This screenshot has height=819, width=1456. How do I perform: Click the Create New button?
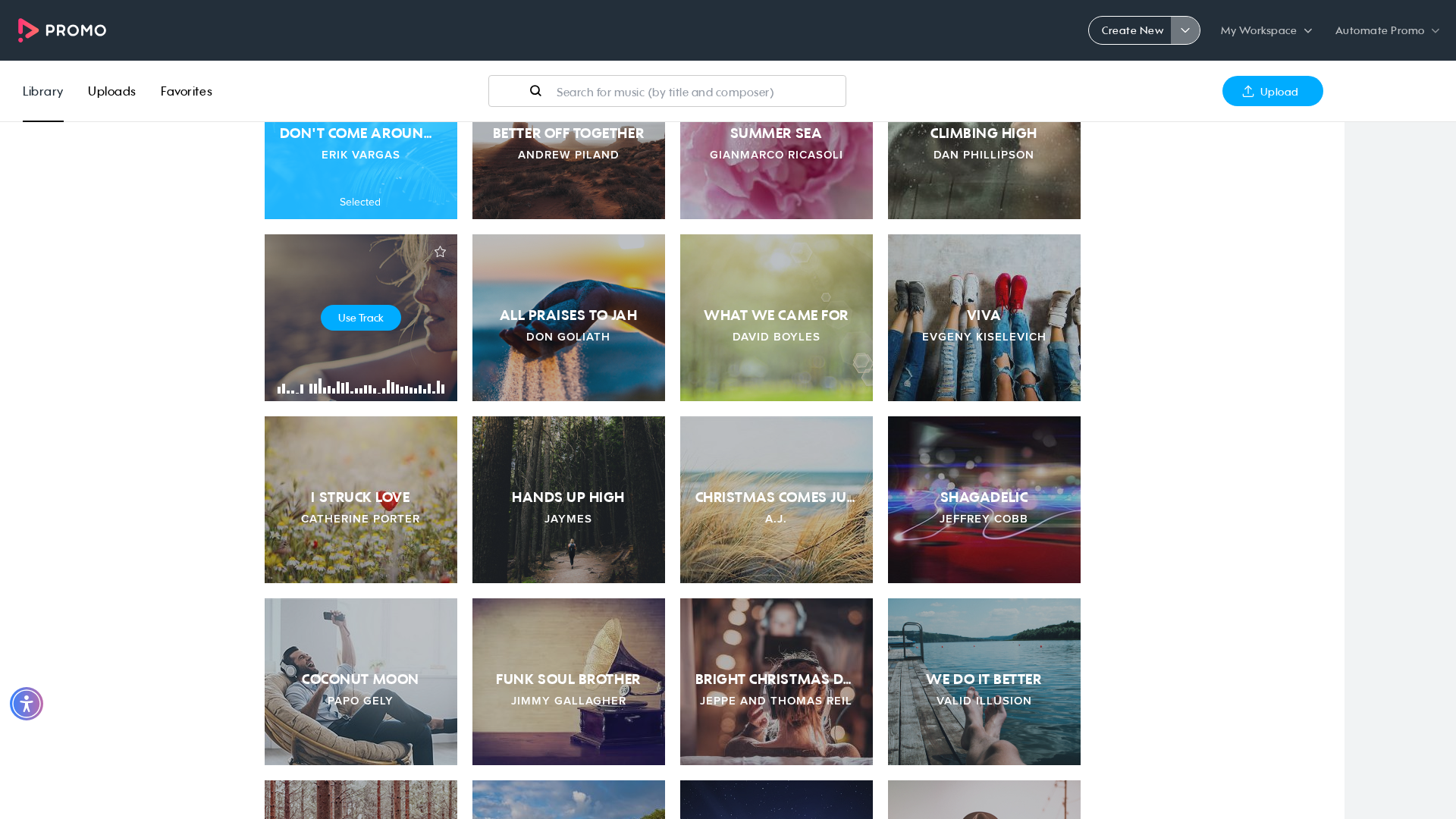[1130, 30]
